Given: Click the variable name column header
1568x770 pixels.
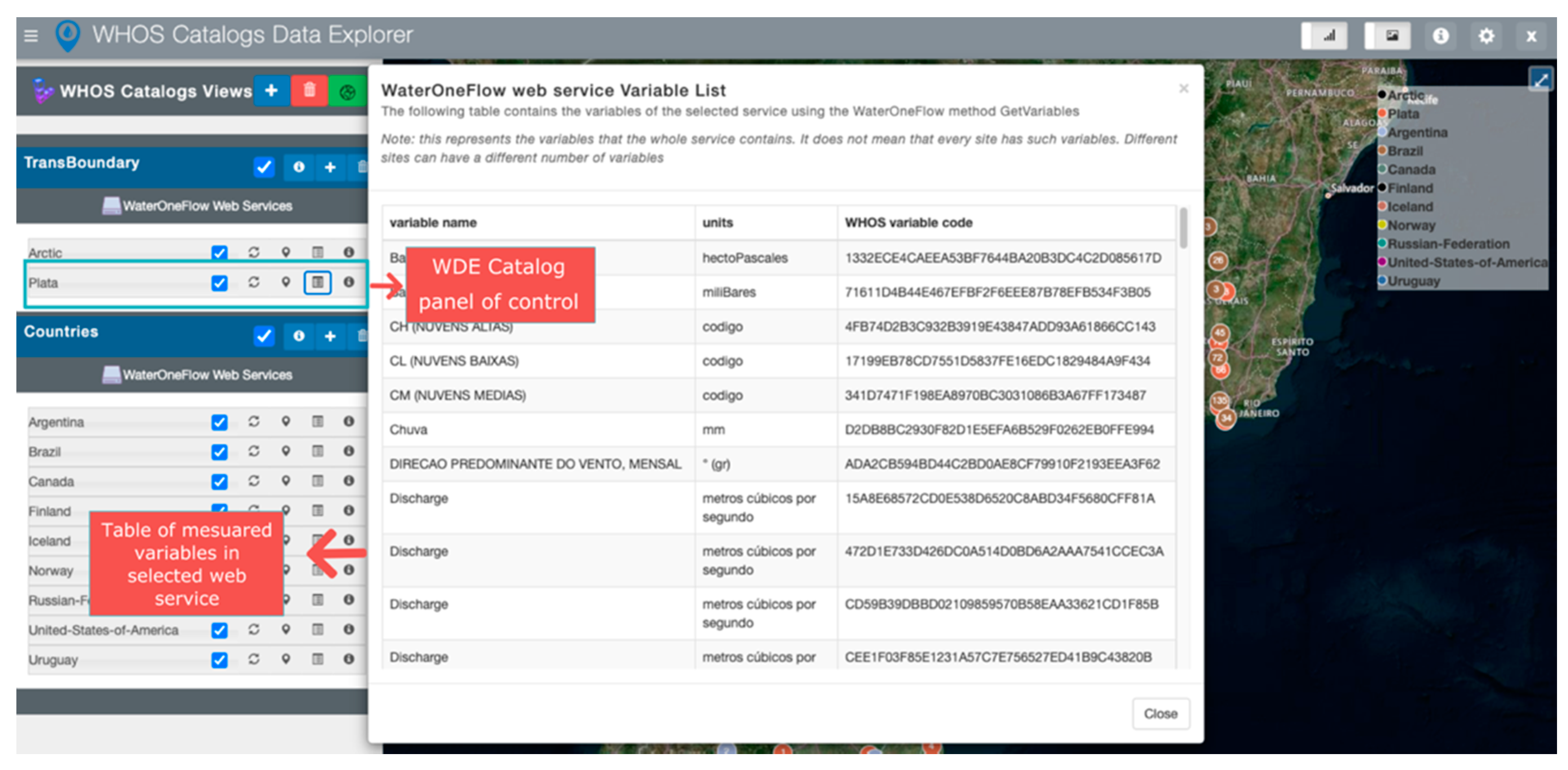Looking at the screenshot, I should (433, 223).
